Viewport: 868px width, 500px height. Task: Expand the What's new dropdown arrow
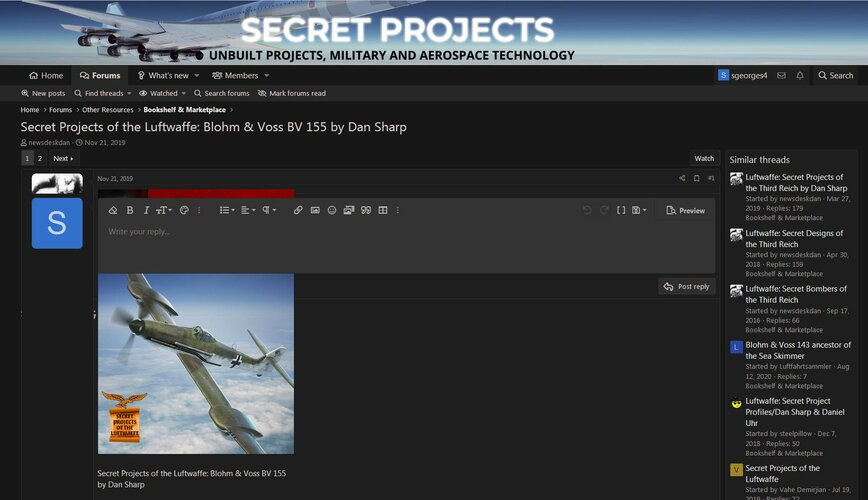pyautogui.click(x=197, y=76)
